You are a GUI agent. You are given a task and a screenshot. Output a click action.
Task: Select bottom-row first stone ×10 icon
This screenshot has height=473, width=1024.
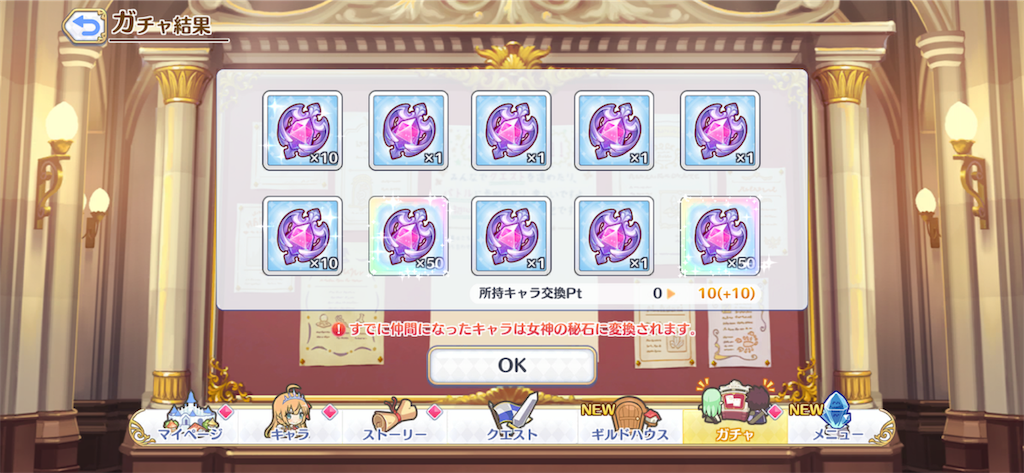302,235
